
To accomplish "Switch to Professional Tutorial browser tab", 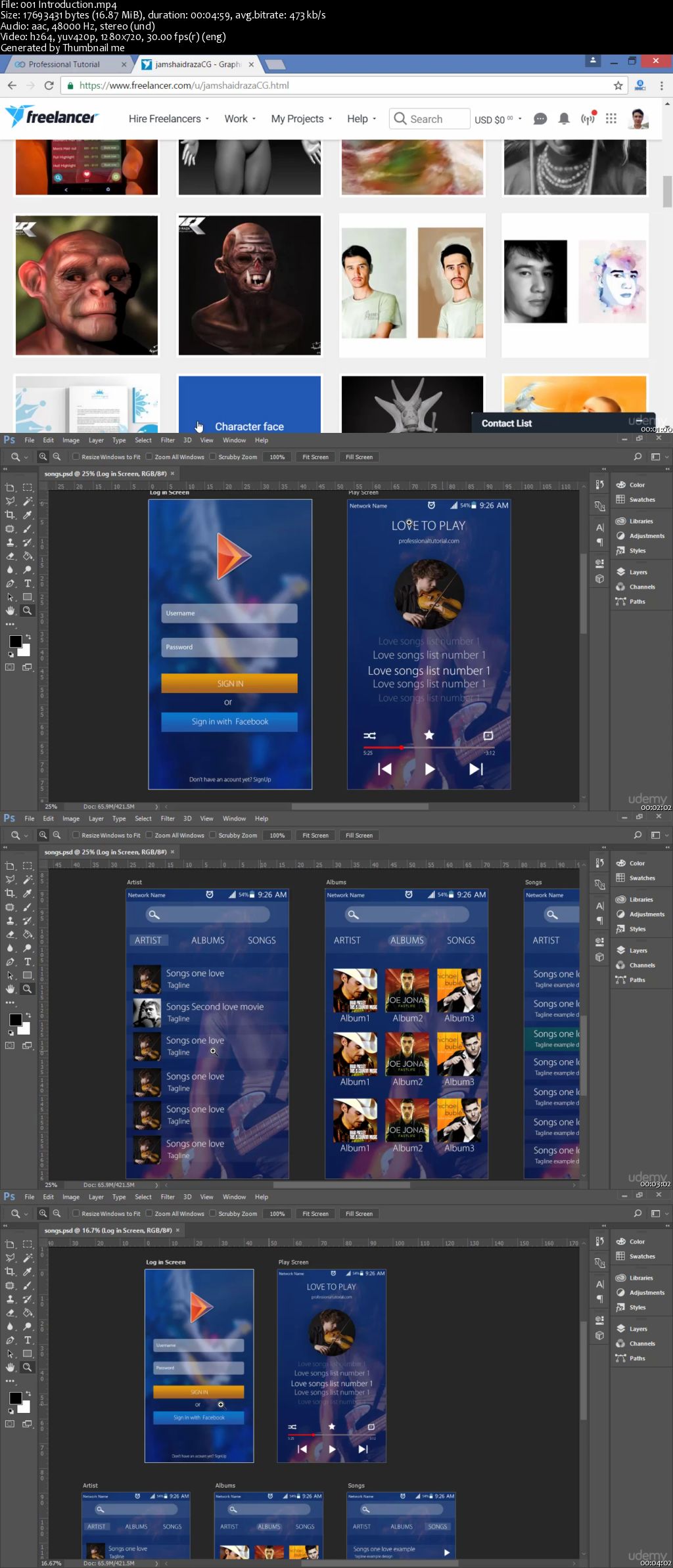I will coord(64,64).
